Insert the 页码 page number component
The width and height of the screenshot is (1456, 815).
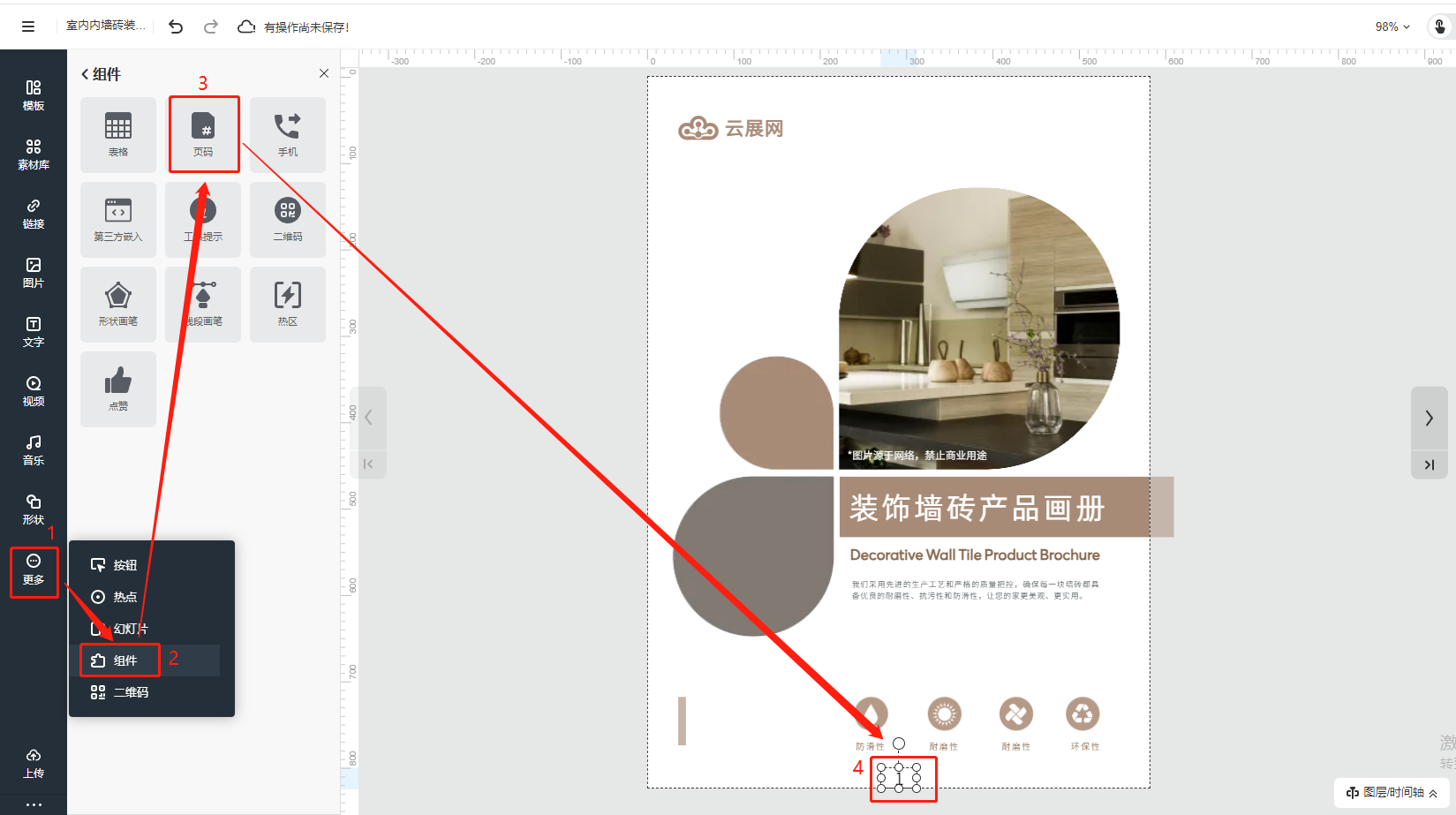tap(203, 134)
